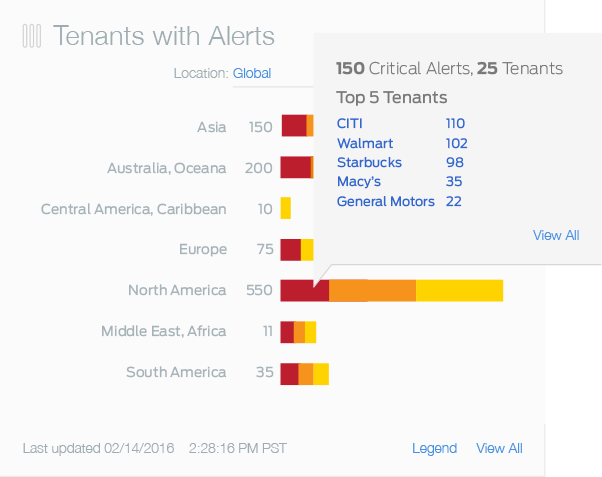This screenshot has height=477, width=602.
Task: Click Middle East, Africa orange bar segment
Action: pyautogui.click(x=299, y=332)
